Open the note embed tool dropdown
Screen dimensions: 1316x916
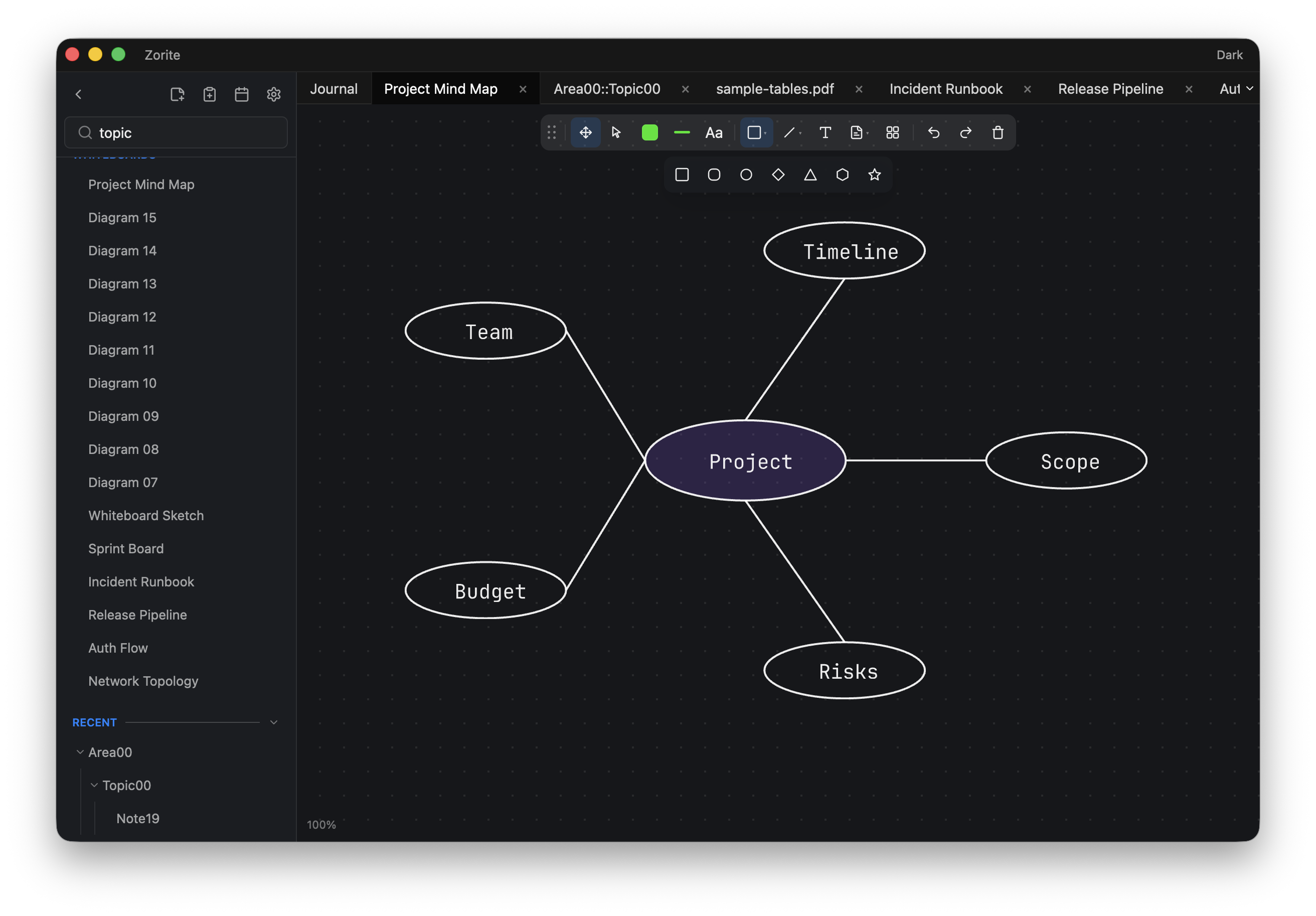pyautogui.click(x=859, y=132)
